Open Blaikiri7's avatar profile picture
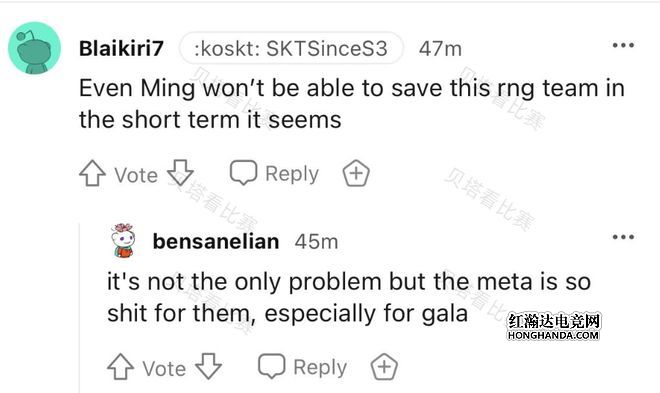The width and height of the screenshot is (660, 393). coord(35,48)
